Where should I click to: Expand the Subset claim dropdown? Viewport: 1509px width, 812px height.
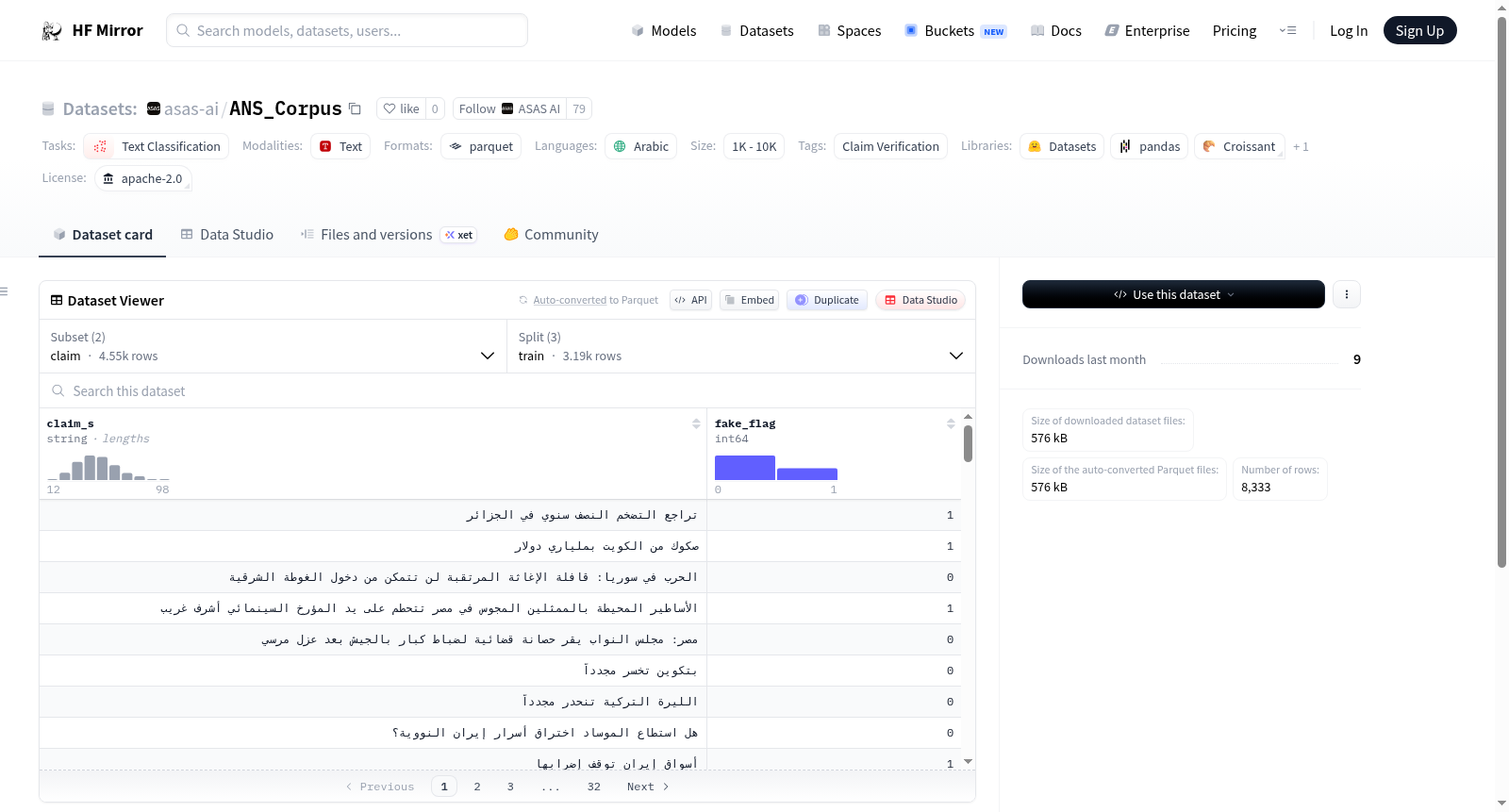click(x=273, y=346)
